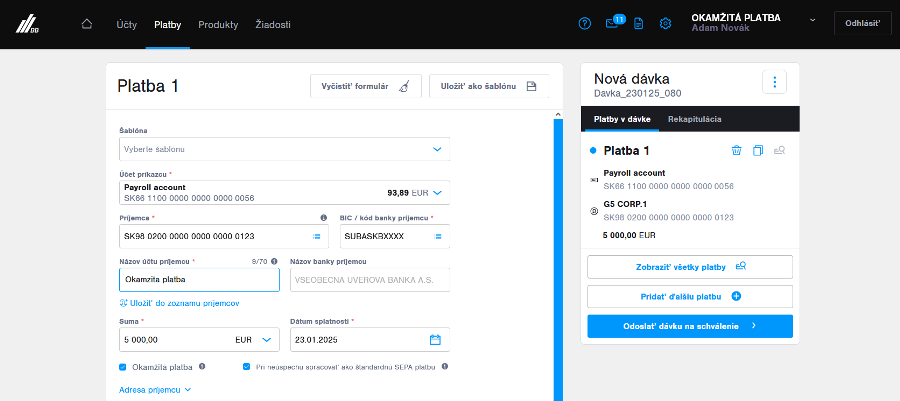The image size is (900, 401).
Task: Click Uložiť ako šablónu button
Action: [488, 86]
